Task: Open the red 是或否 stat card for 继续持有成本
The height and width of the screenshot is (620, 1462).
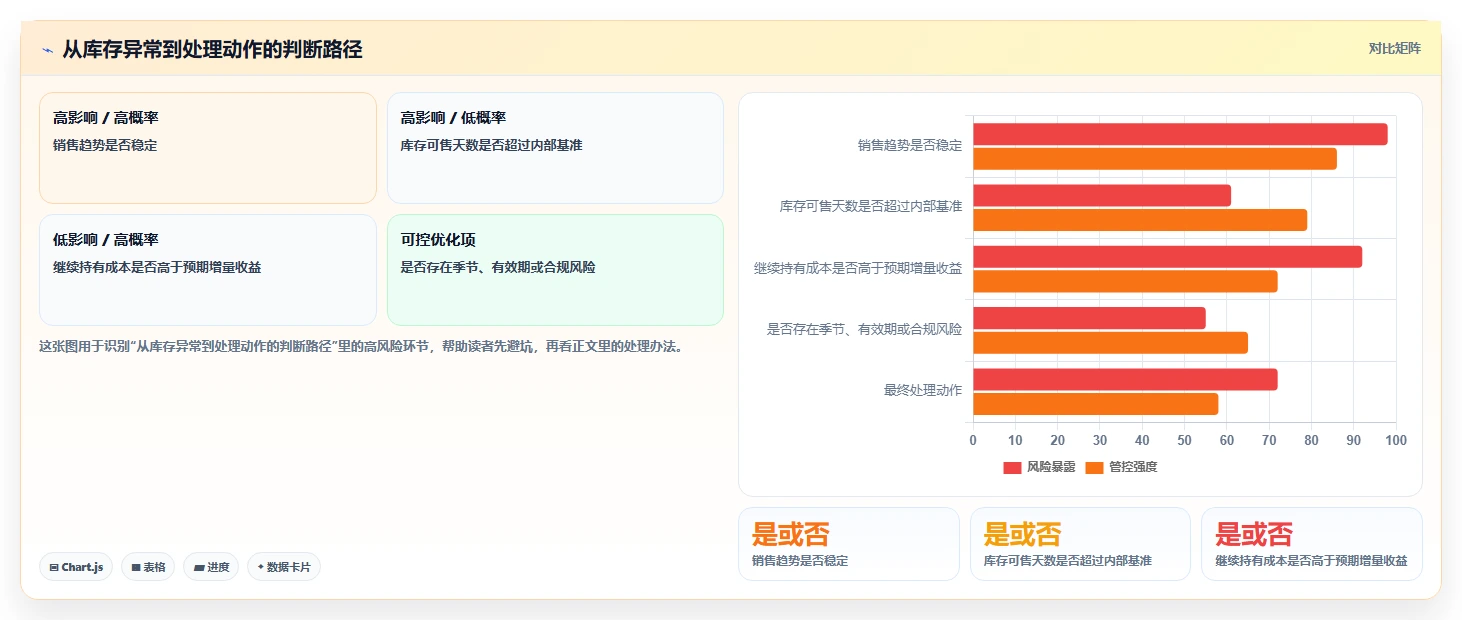Action: tap(1312, 544)
